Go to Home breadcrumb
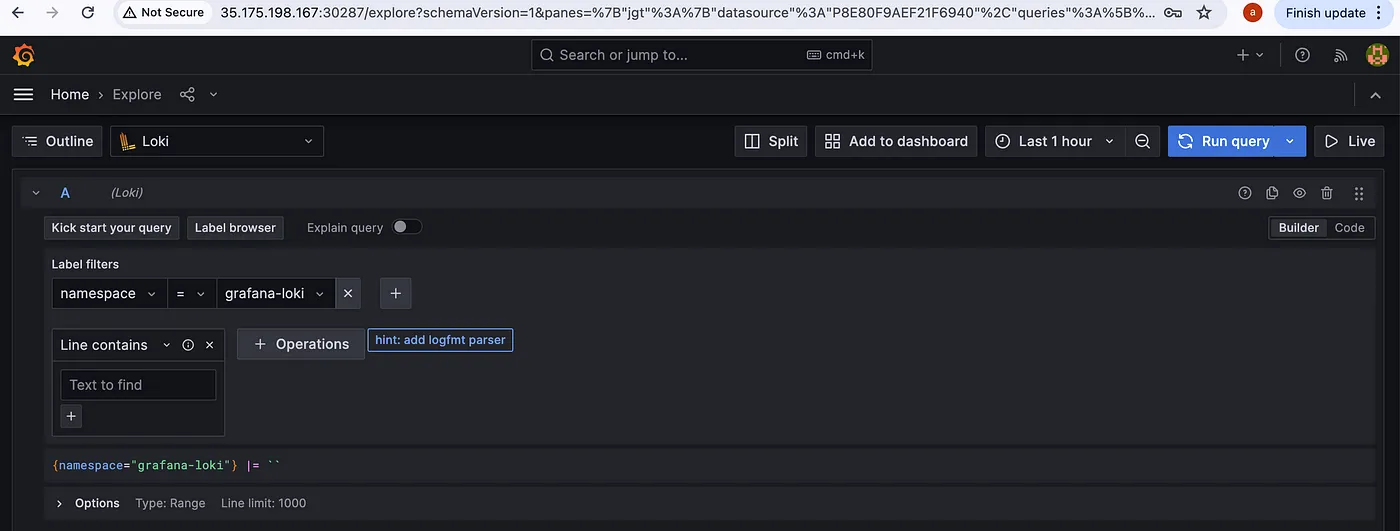1400x531 pixels. coord(70,94)
